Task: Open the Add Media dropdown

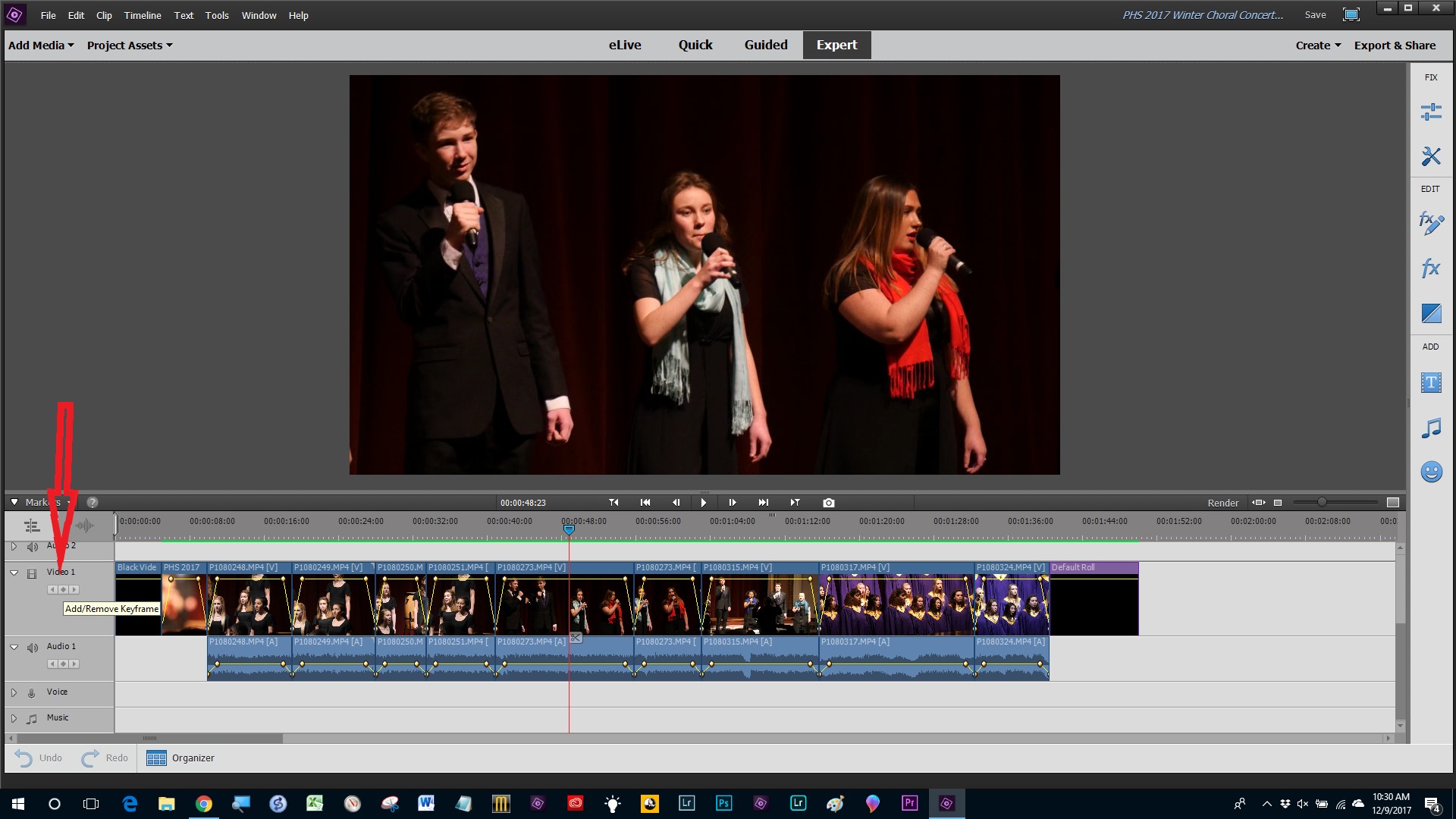Action: 41,45
